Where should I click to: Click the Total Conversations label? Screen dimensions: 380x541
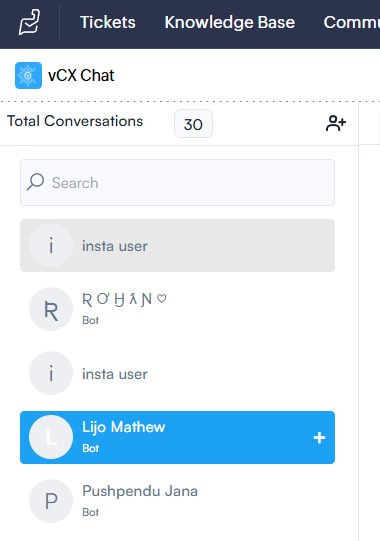pos(75,121)
